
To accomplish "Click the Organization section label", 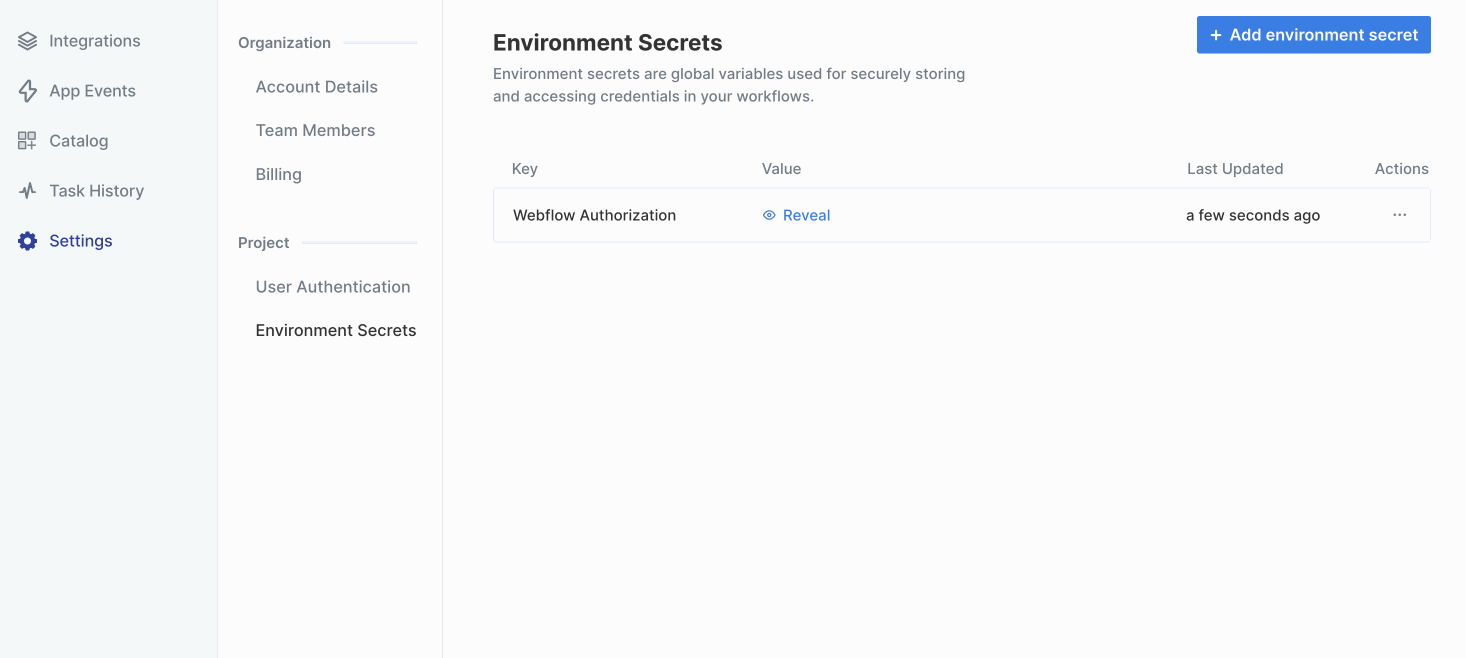I will pos(284,43).
